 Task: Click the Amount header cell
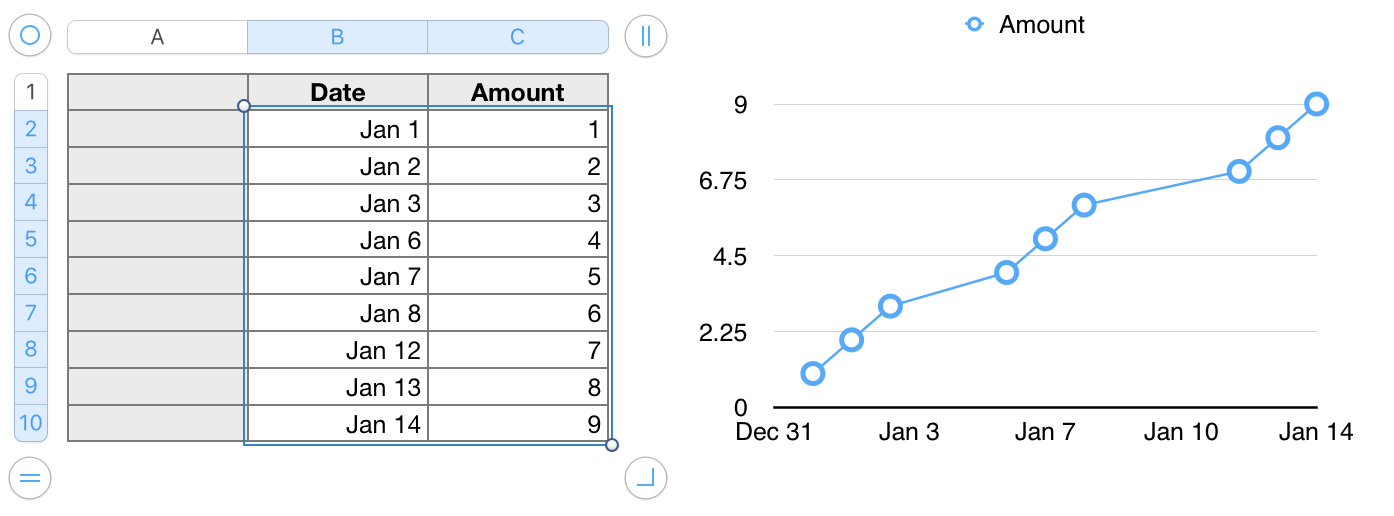[x=518, y=92]
